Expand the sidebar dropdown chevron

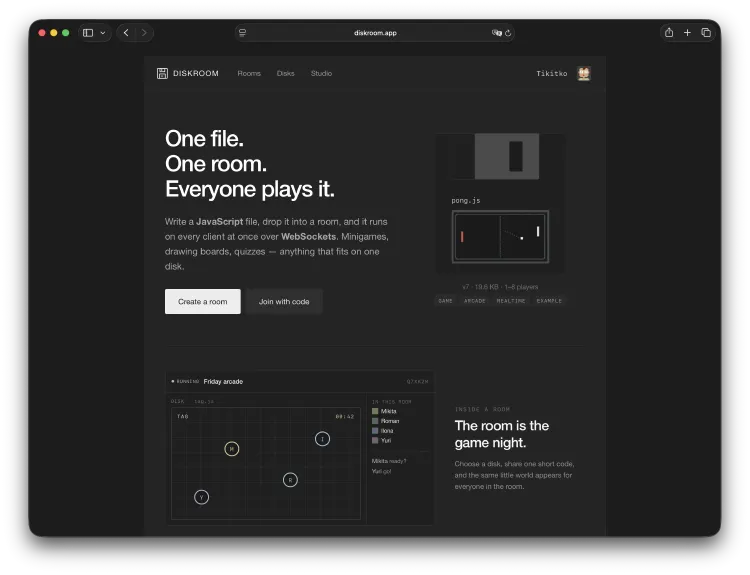coord(103,33)
